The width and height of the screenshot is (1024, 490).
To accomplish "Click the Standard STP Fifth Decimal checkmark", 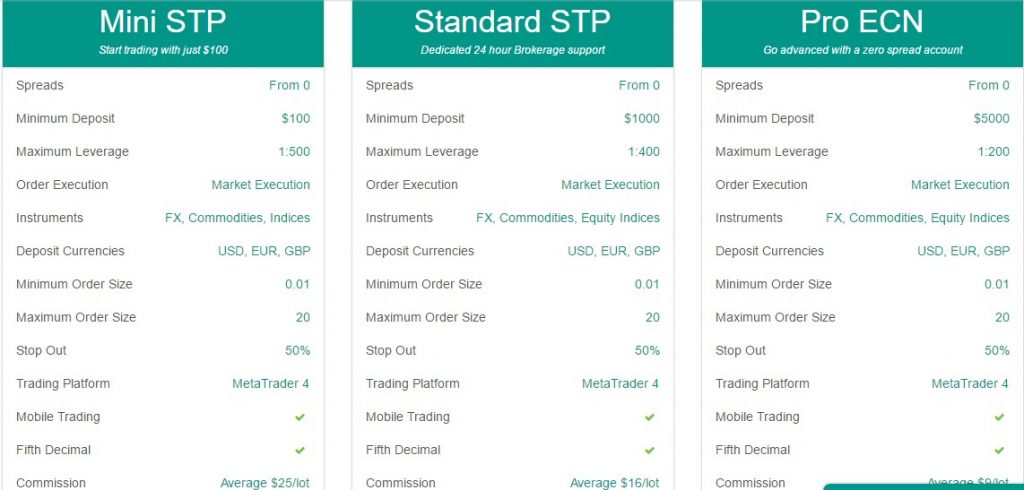I will point(649,450).
